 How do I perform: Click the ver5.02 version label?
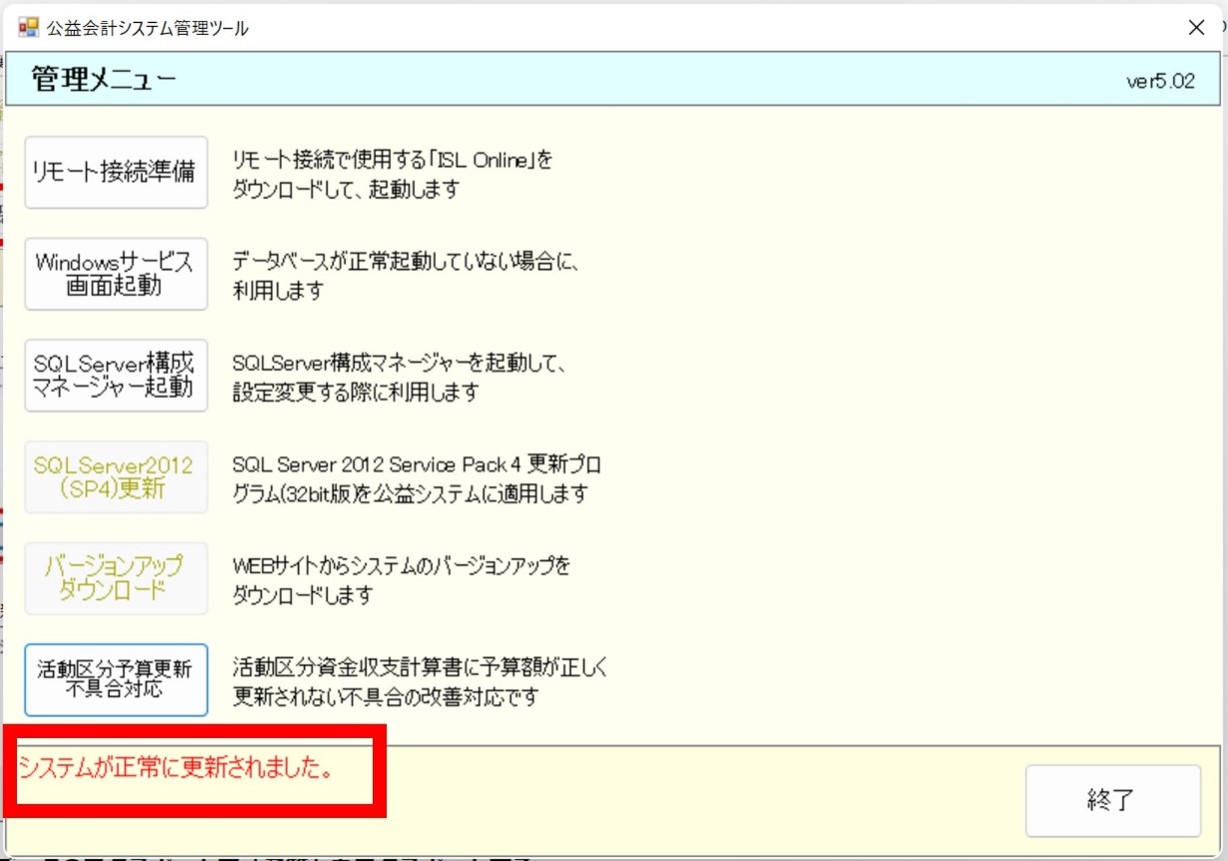[1160, 82]
